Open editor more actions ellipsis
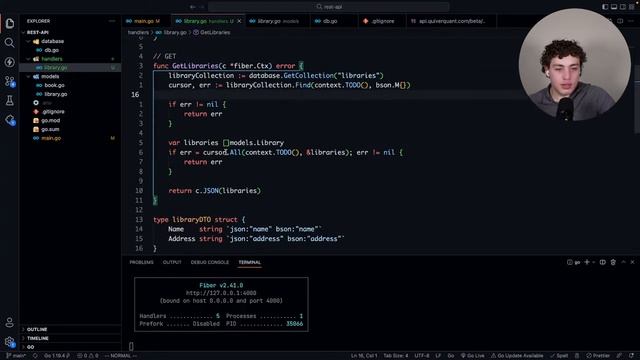Screen dimensions: 640x360 point(631,21)
